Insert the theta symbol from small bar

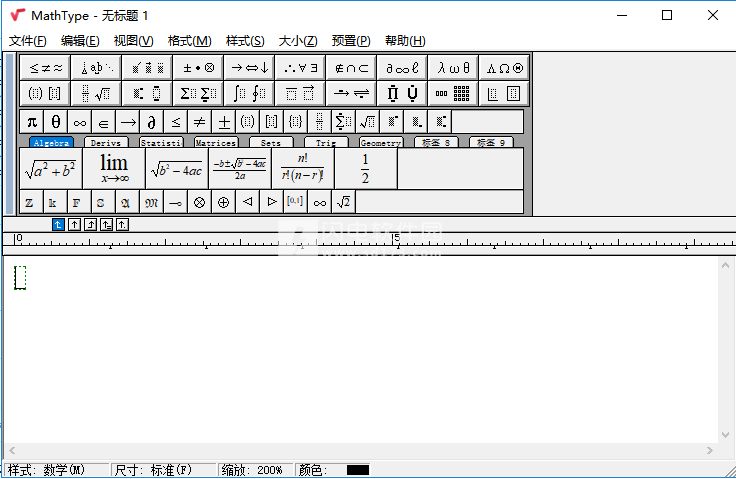click(56, 123)
